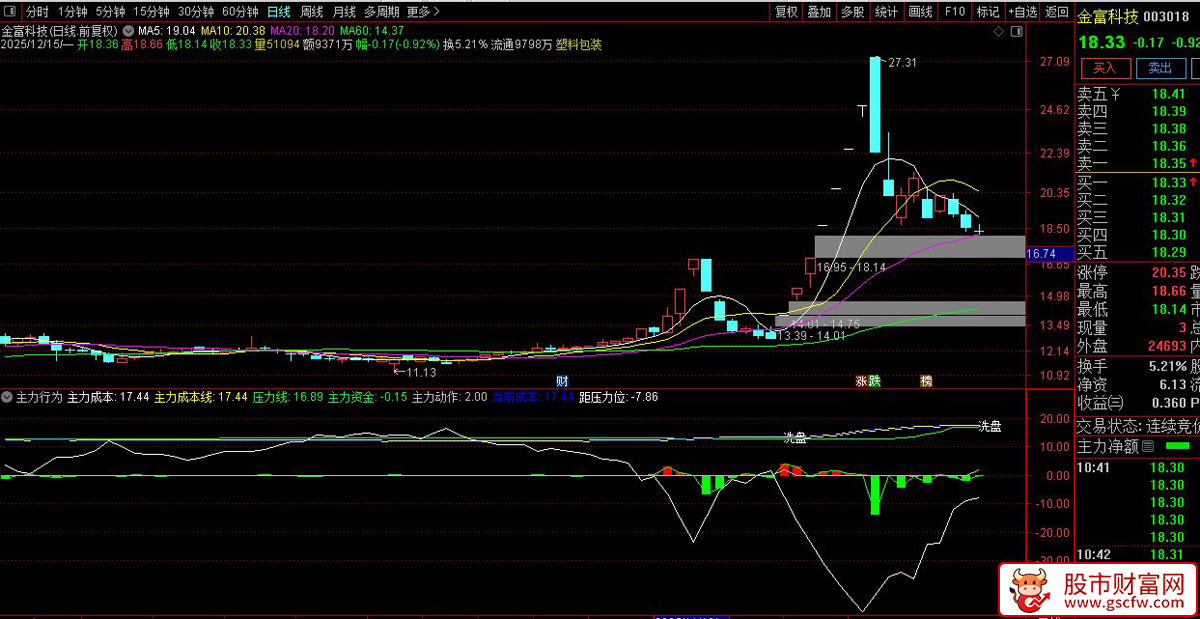The height and width of the screenshot is (619, 1200).
Task: Select the 买五 price 18.29
Action: point(1168,251)
